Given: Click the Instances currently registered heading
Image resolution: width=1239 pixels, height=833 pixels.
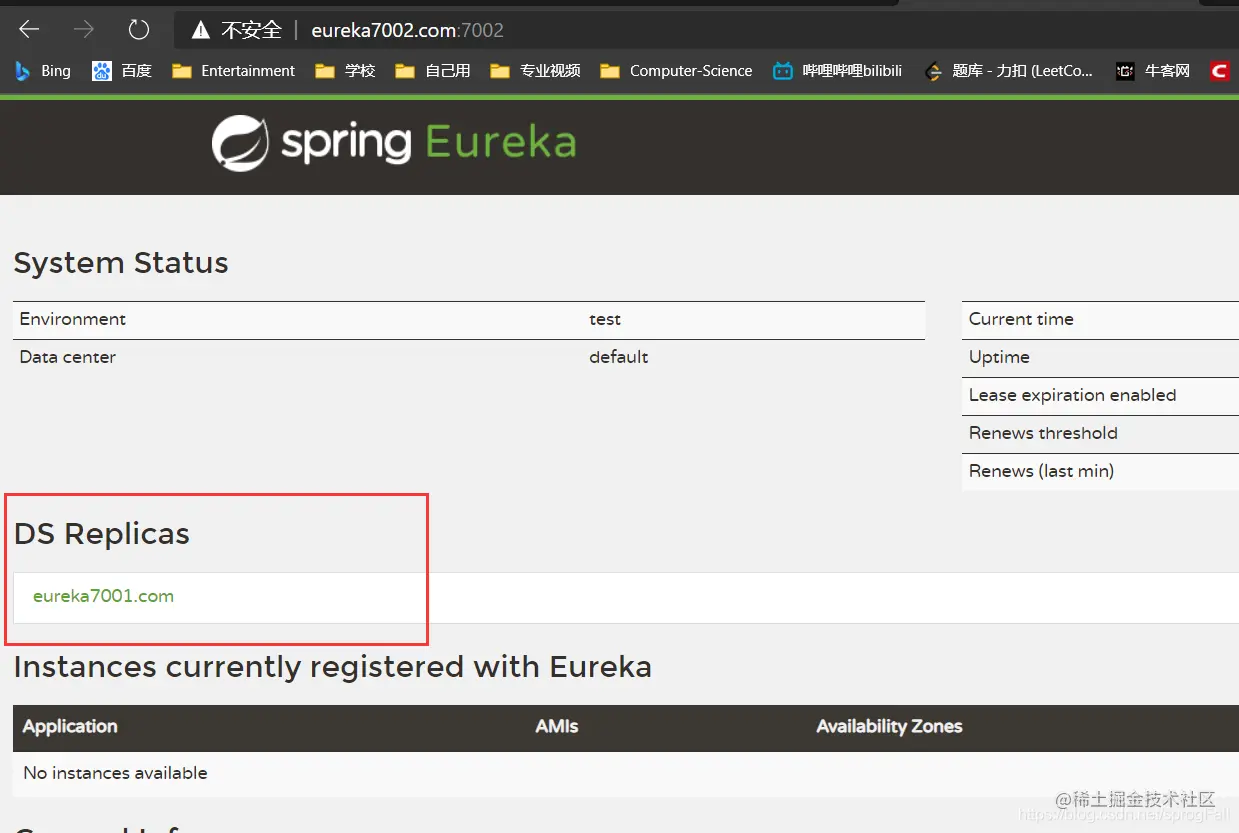Looking at the screenshot, I should [333, 667].
